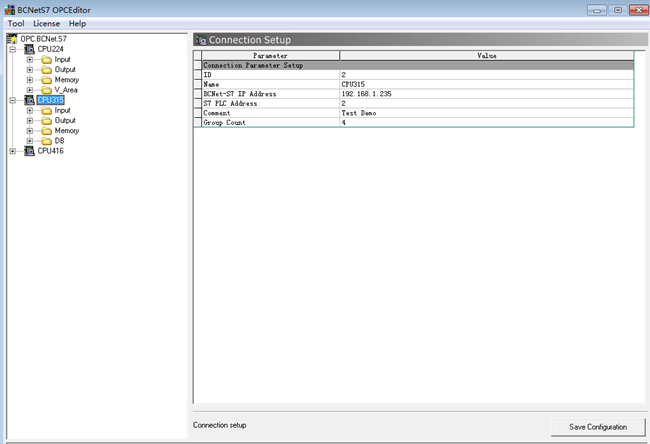Click the Comment parameter label
The height and width of the screenshot is (444, 650).
(216, 113)
